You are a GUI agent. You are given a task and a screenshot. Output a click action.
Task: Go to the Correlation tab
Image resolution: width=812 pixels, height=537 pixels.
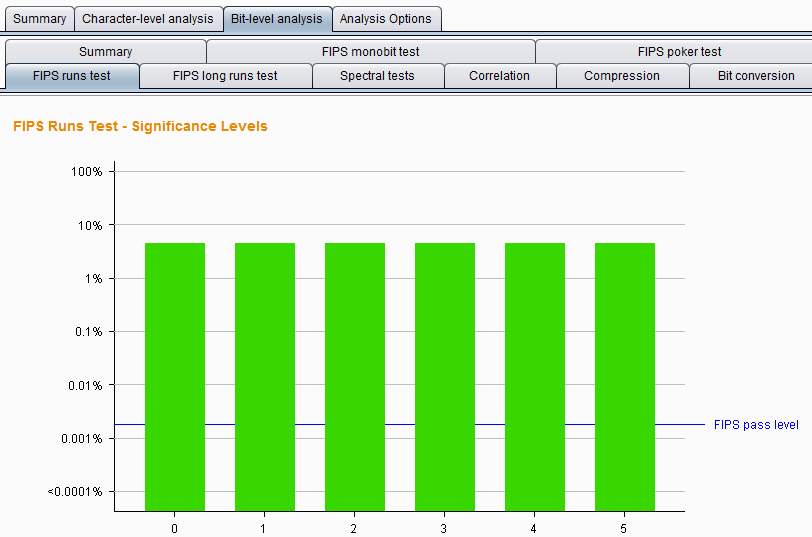[499, 76]
